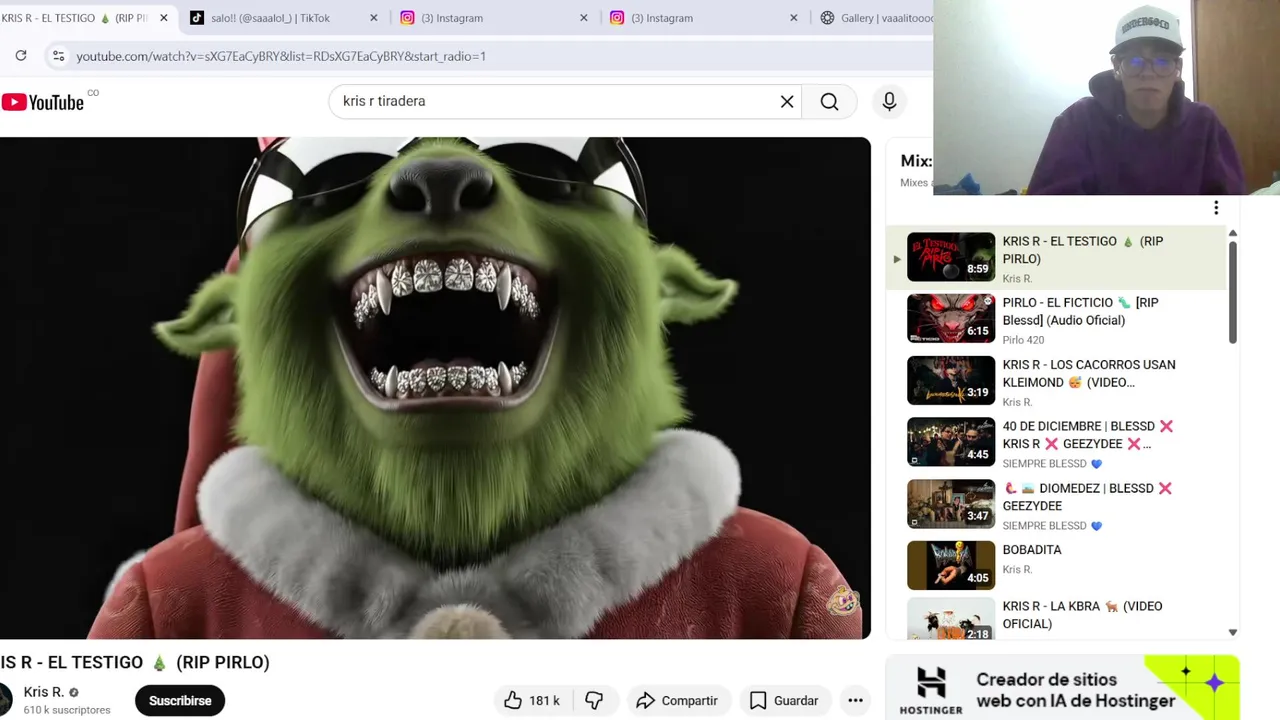The height and width of the screenshot is (720, 1280).
Task: Select the DIOMEDEZ | BLESSD title
Action: pos(1087,497)
